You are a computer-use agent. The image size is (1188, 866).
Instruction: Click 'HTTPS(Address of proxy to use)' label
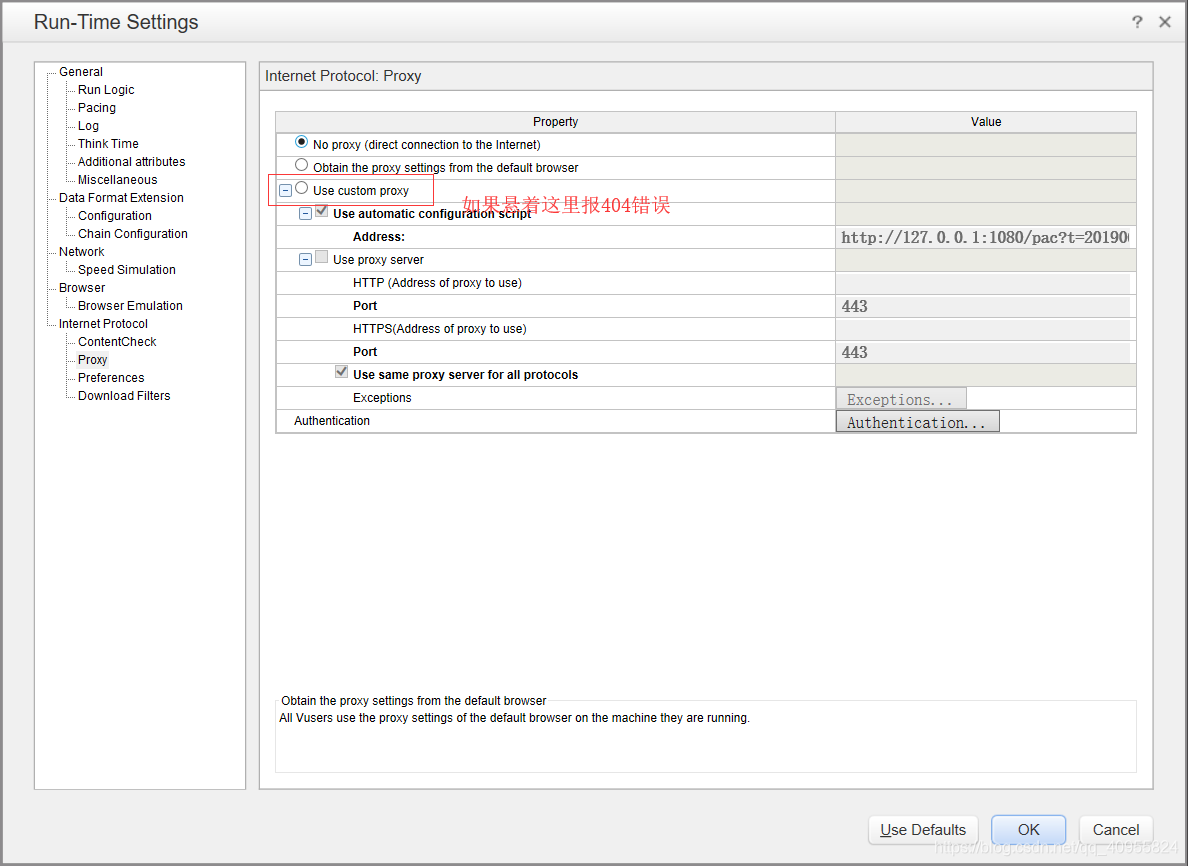439,329
